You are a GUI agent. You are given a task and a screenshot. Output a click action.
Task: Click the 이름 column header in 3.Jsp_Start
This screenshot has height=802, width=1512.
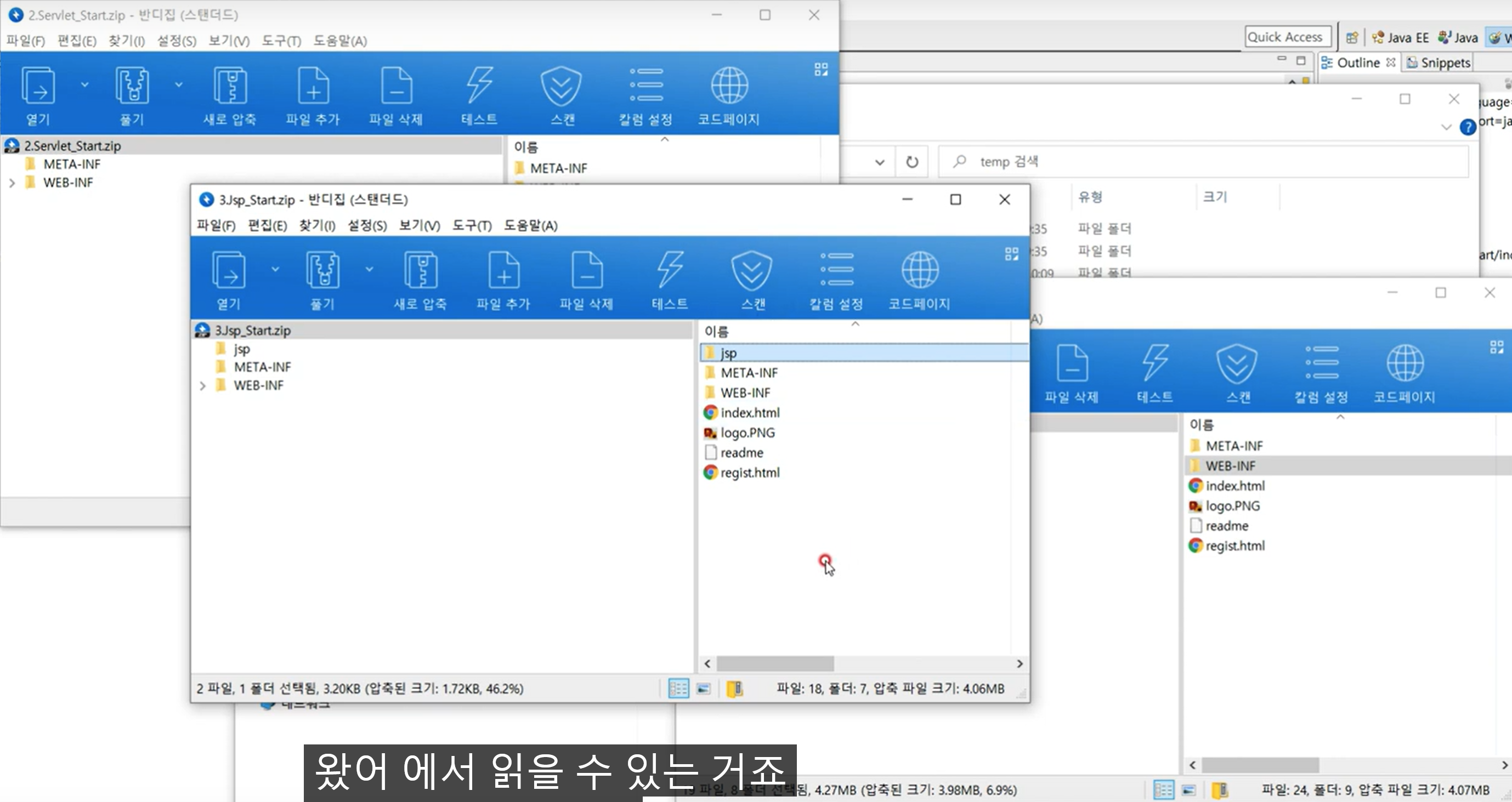tap(717, 332)
